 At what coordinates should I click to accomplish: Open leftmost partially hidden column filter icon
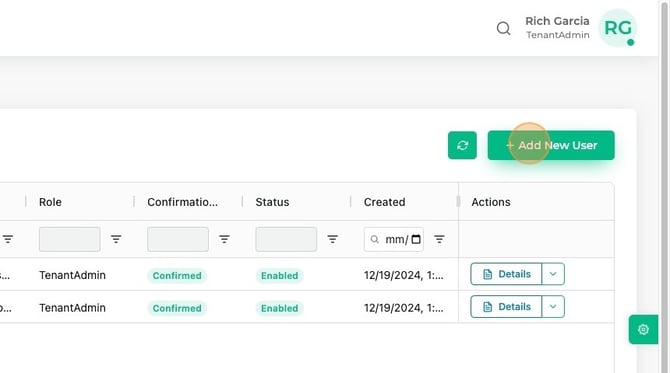point(8,239)
